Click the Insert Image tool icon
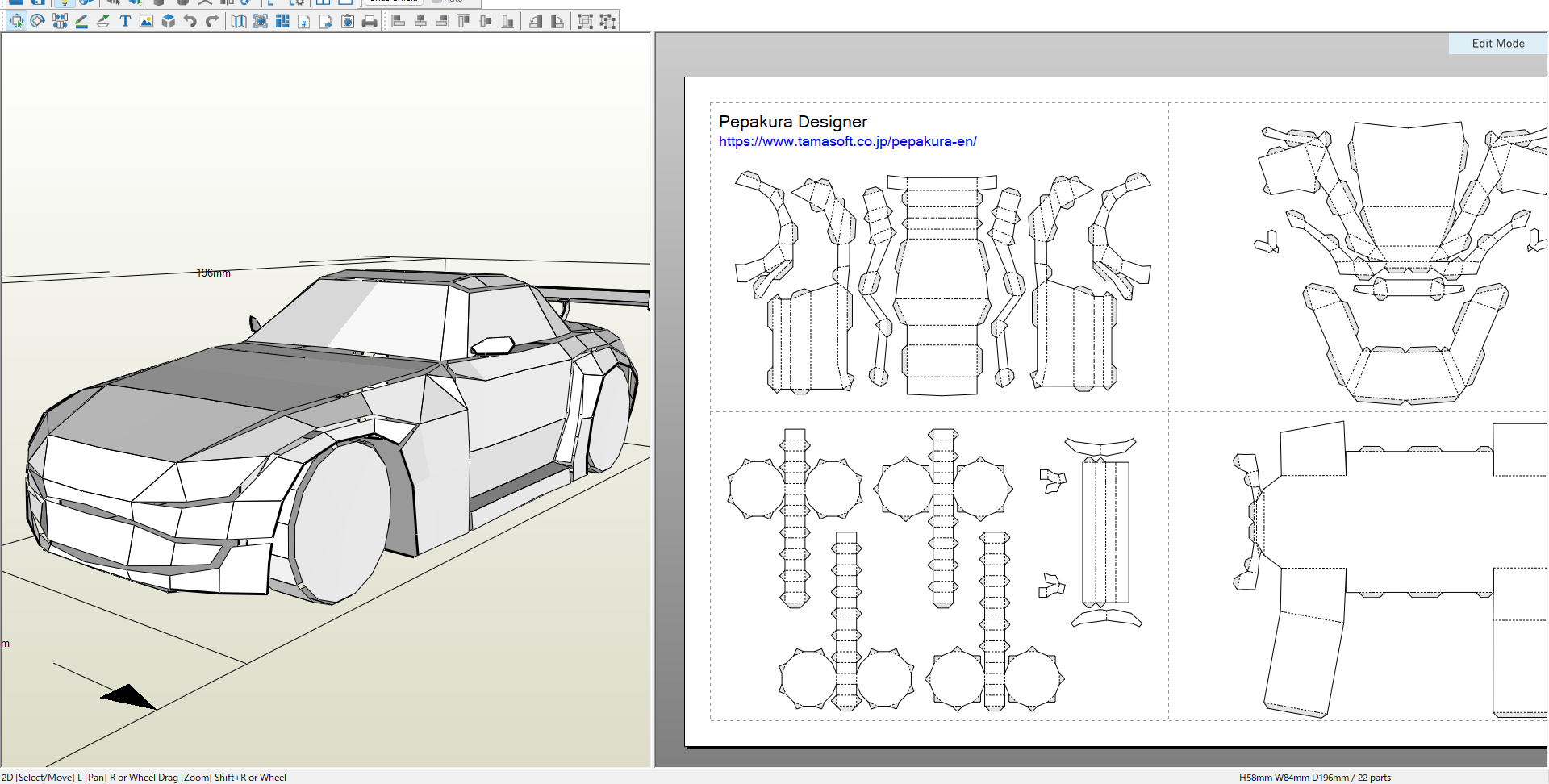The height and width of the screenshot is (784, 1549). pyautogui.click(x=146, y=22)
